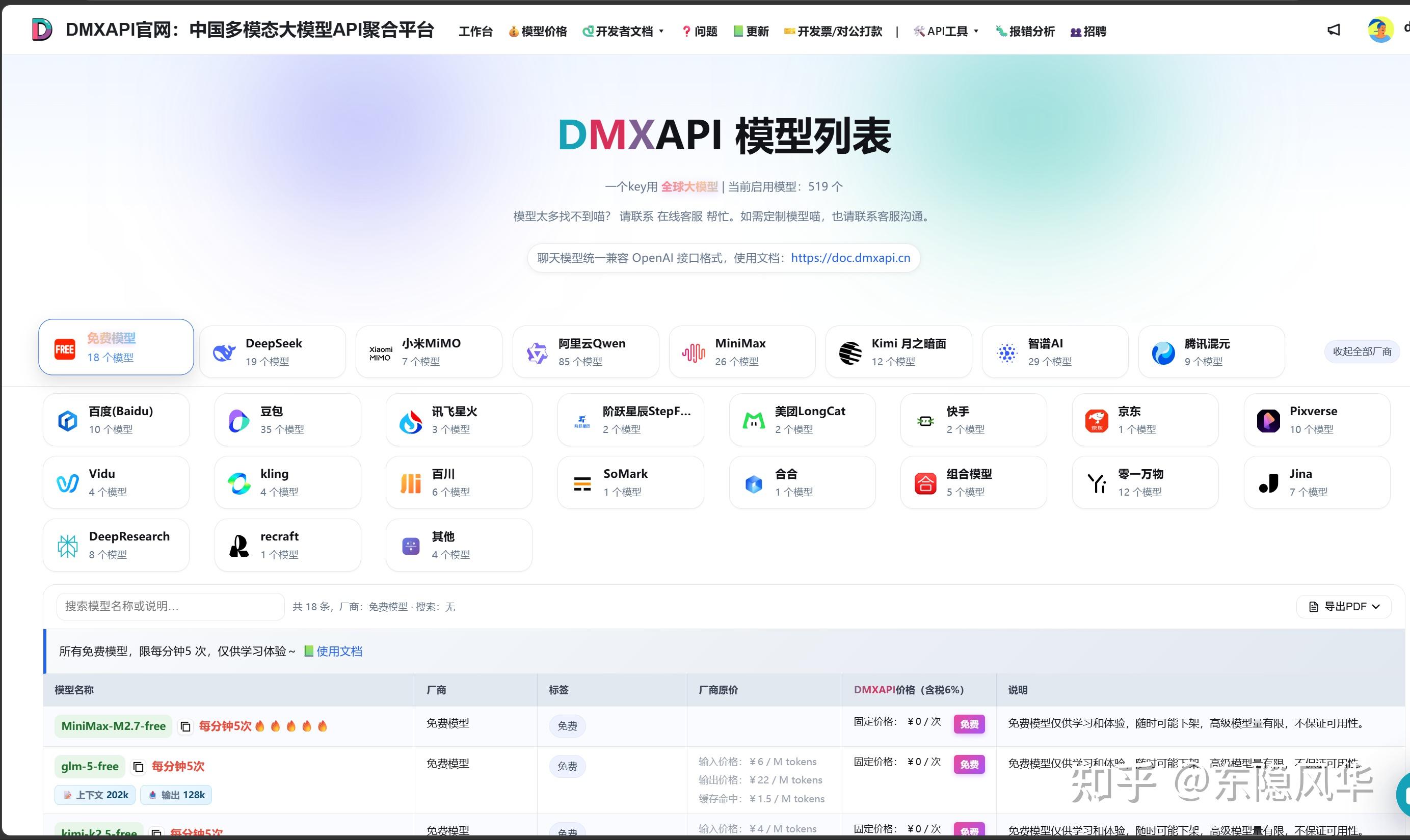
Task: Select the Pixverse vendor card
Action: [1317, 420]
